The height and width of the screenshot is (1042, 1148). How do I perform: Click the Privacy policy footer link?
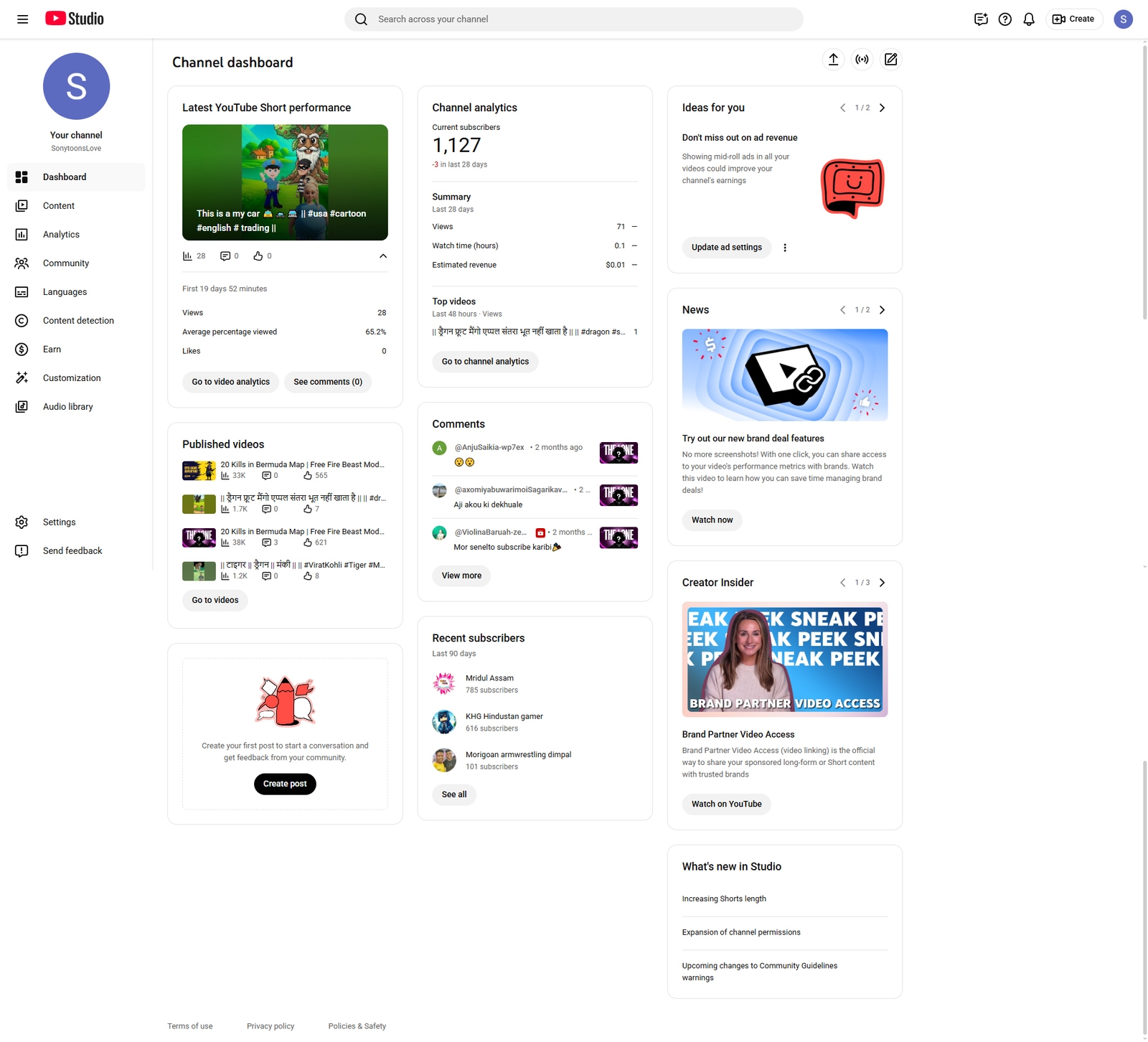pos(270,1026)
